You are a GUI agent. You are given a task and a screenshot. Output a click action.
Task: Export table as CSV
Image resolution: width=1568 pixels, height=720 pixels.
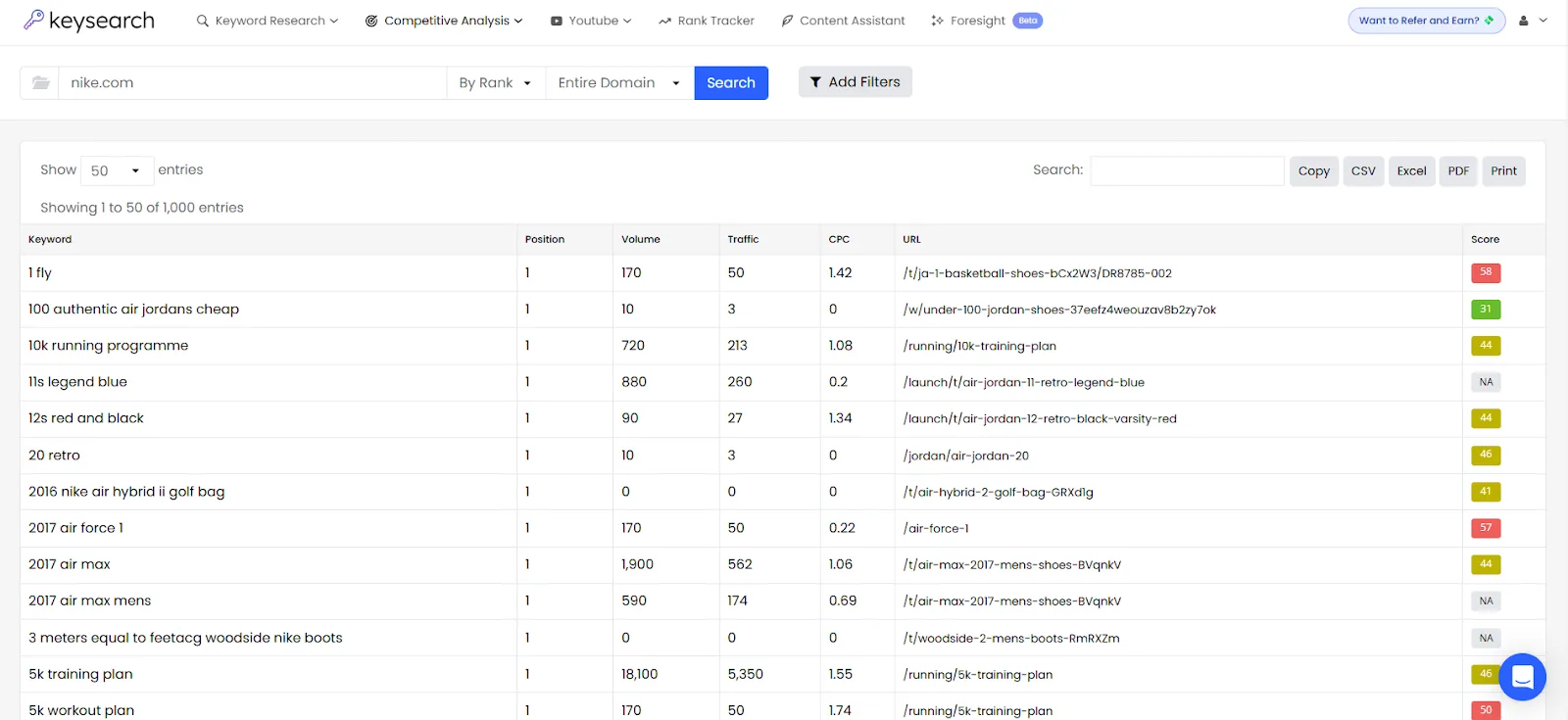1363,171
